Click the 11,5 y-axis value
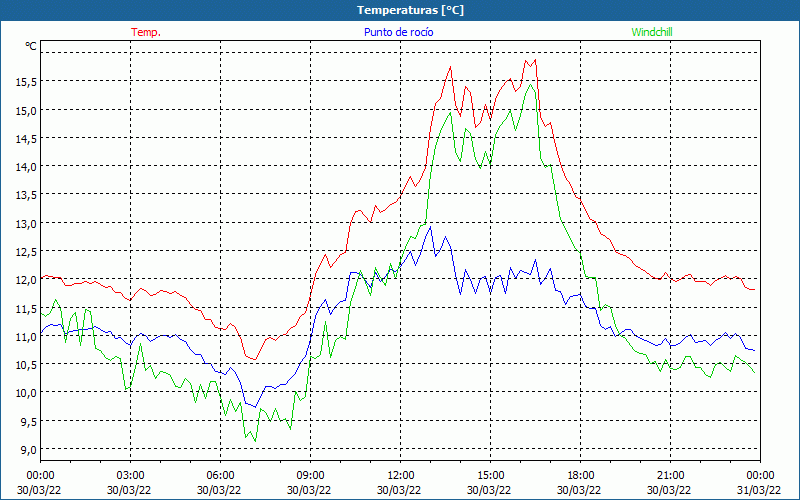The height and width of the screenshot is (500, 800). click(25, 308)
